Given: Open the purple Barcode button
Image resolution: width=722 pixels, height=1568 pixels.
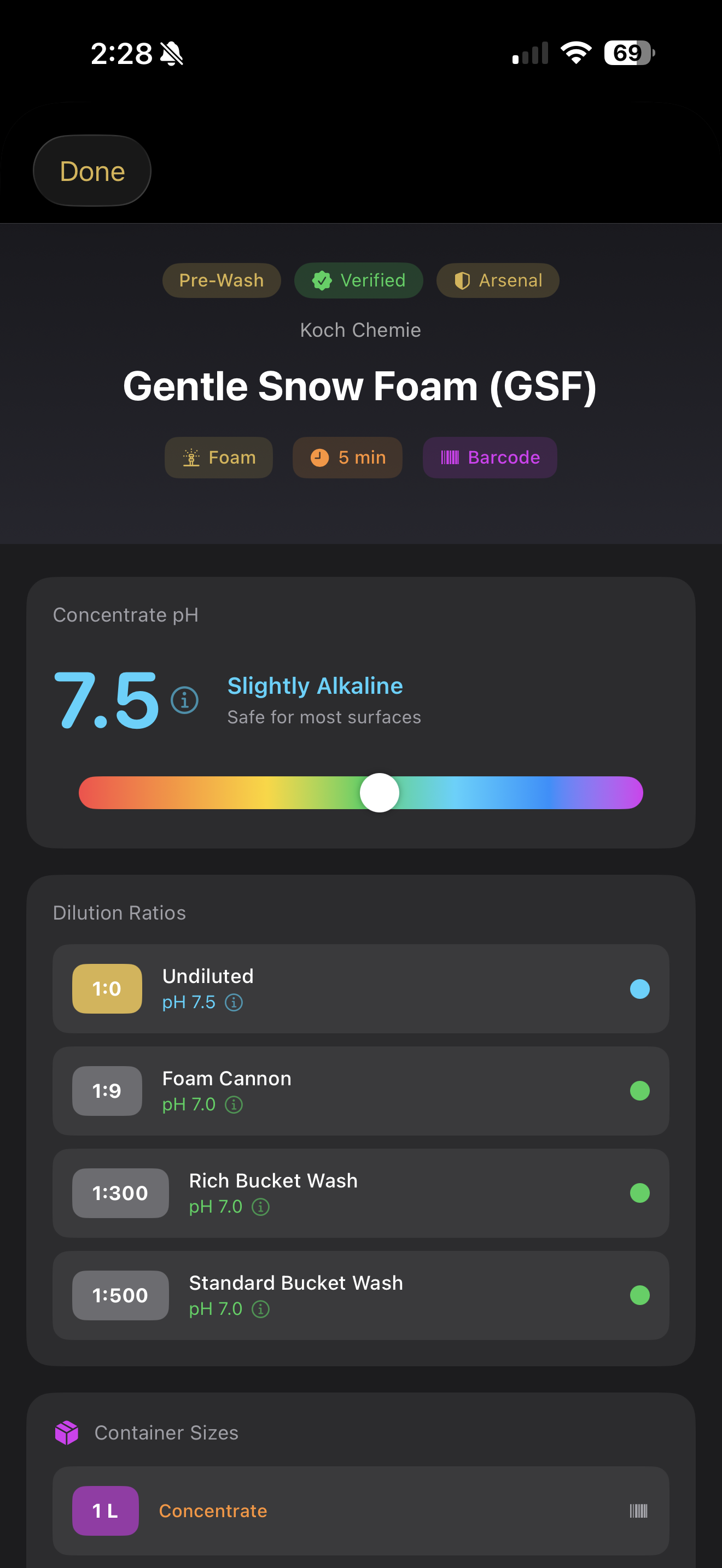Looking at the screenshot, I should click(x=490, y=457).
